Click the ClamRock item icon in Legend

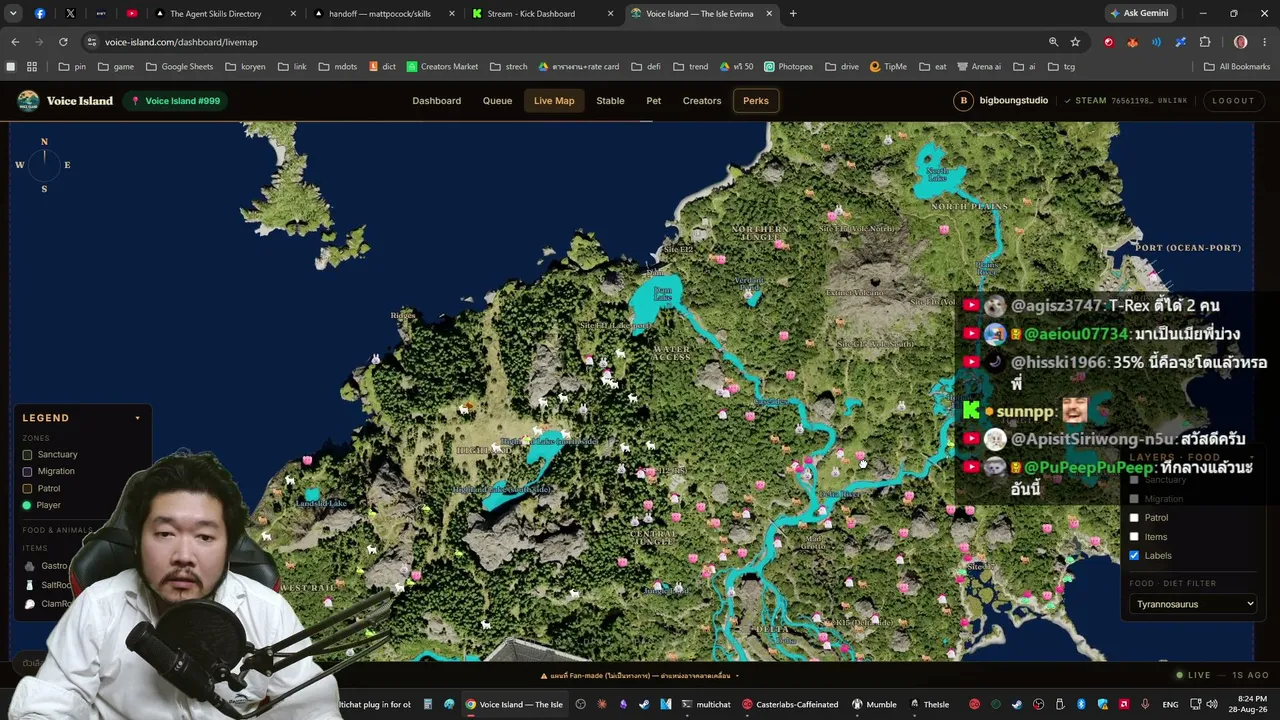pyautogui.click(x=30, y=604)
